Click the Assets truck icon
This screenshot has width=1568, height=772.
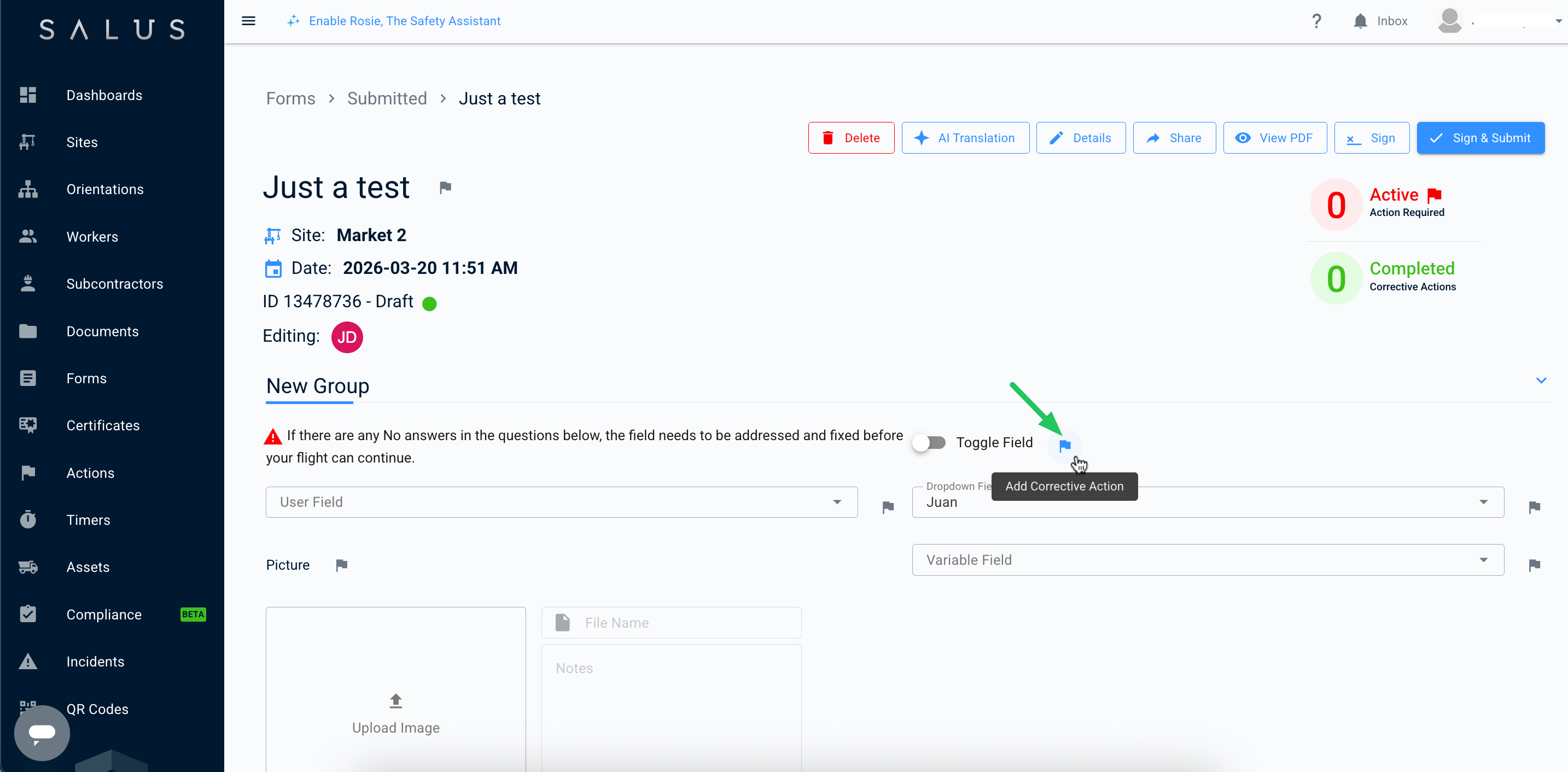coord(28,567)
